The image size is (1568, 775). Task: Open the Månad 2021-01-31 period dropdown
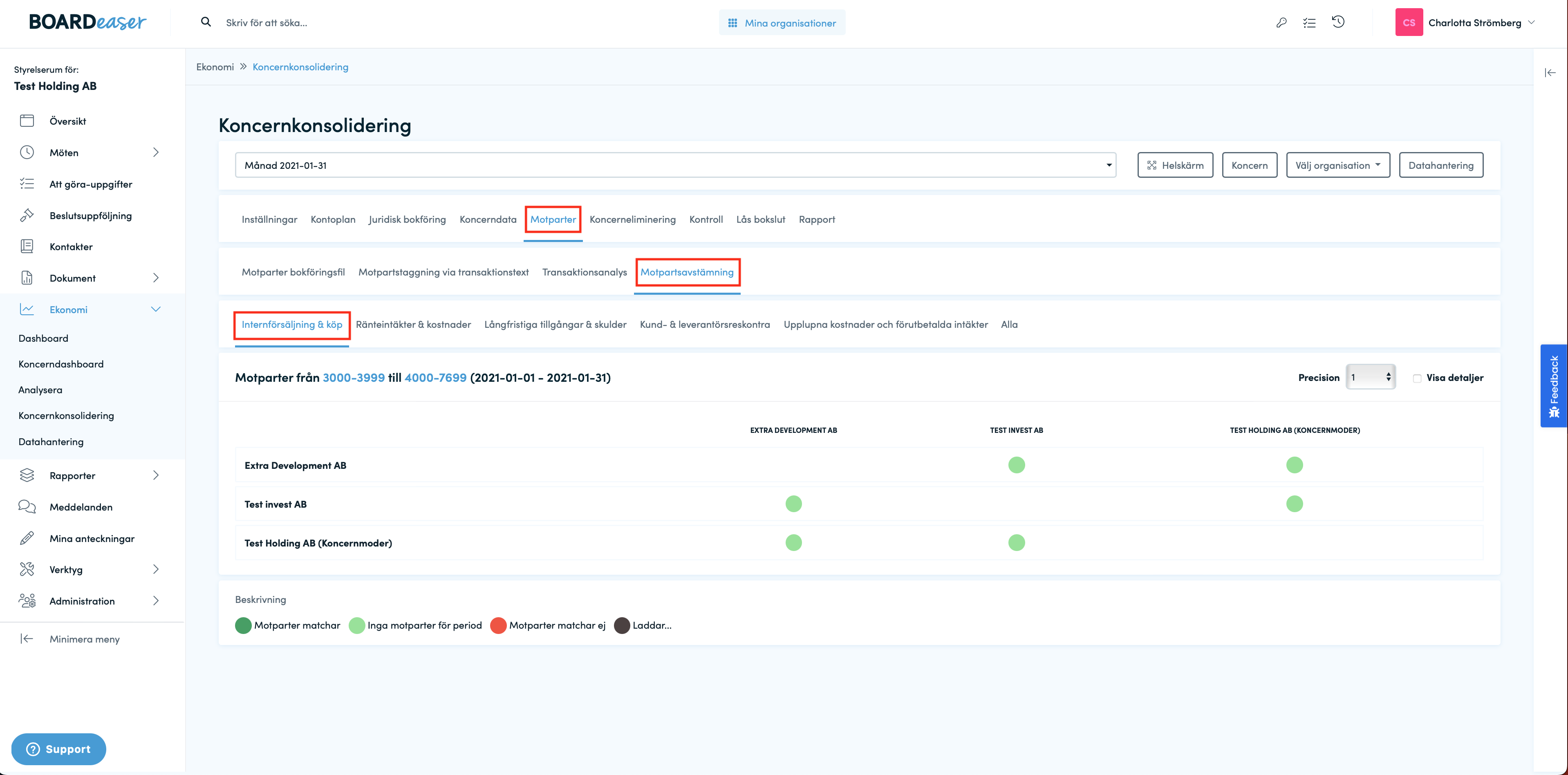pyautogui.click(x=676, y=165)
